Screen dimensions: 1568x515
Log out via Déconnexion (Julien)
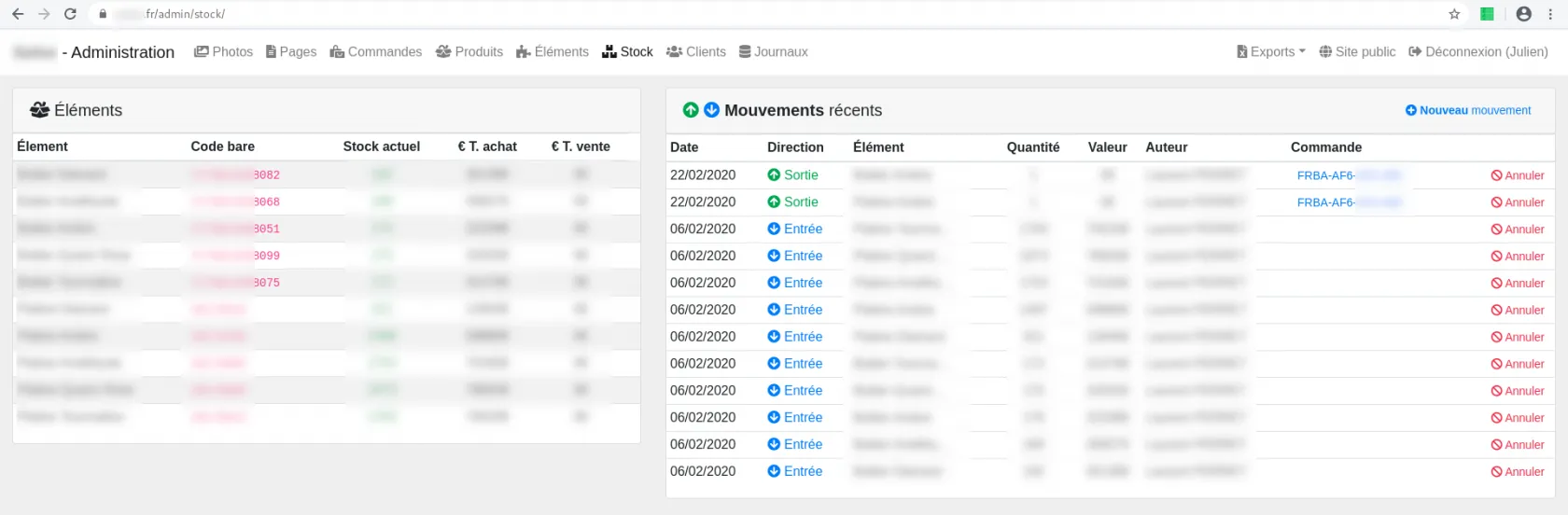point(1478,52)
